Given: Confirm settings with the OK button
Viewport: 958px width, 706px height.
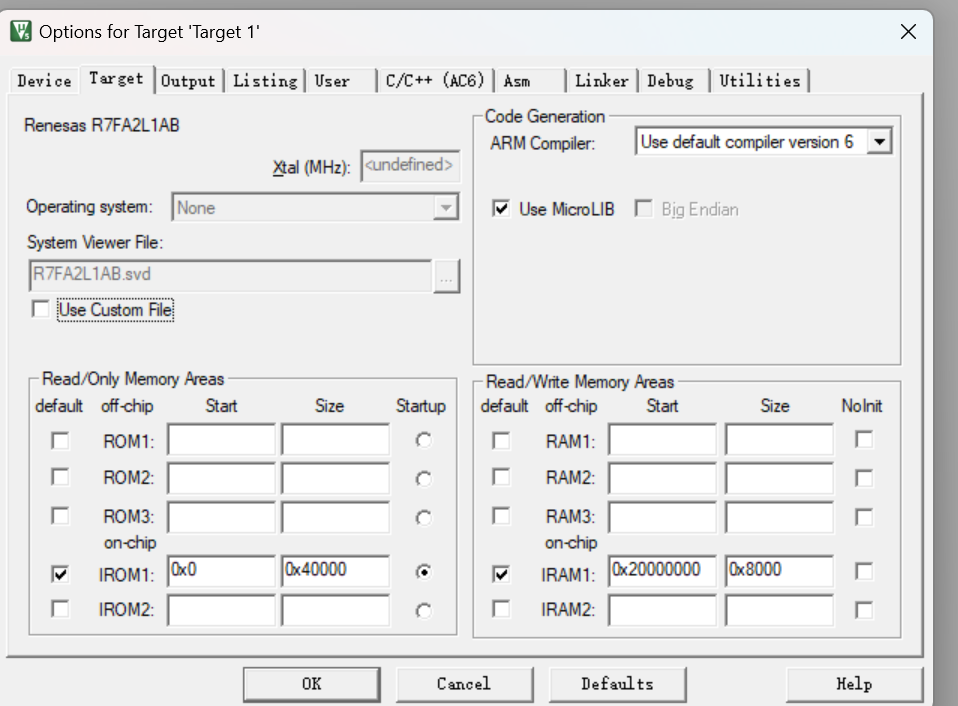Looking at the screenshot, I should pos(312,684).
